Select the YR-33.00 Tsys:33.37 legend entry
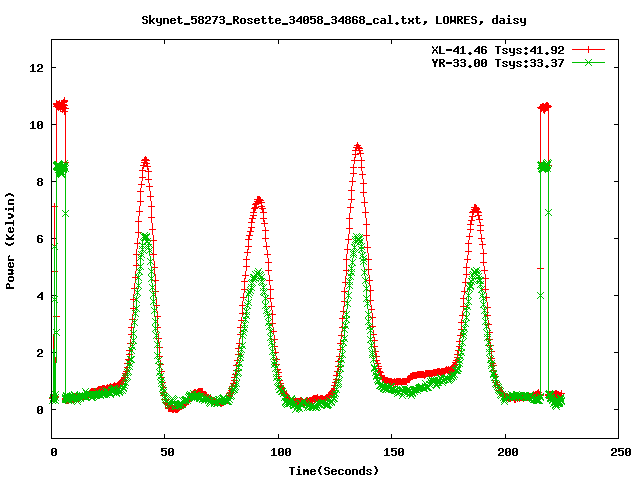The height and width of the screenshot is (480, 640). click(x=498, y=63)
